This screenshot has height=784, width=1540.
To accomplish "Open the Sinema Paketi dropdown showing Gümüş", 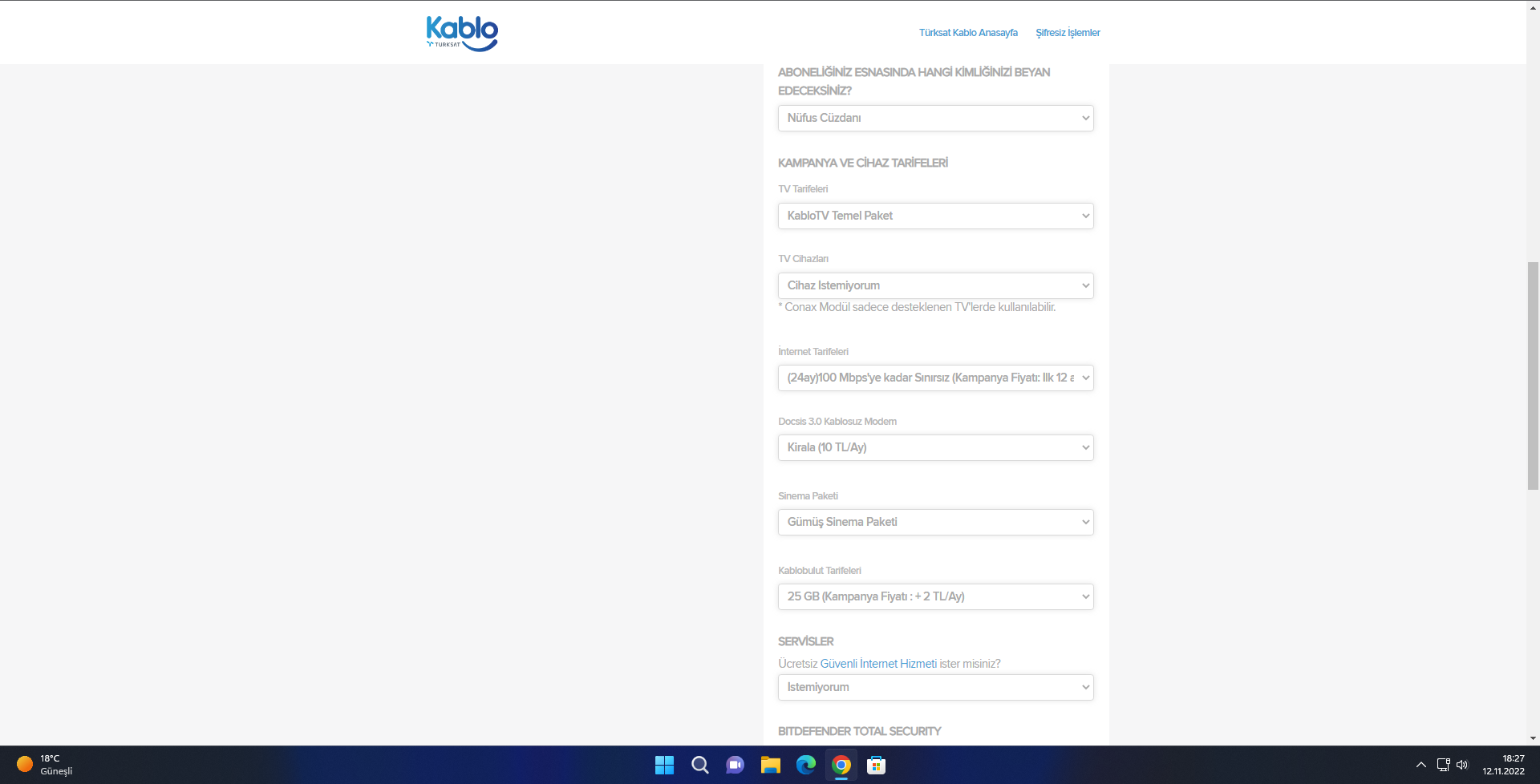I will click(934, 522).
